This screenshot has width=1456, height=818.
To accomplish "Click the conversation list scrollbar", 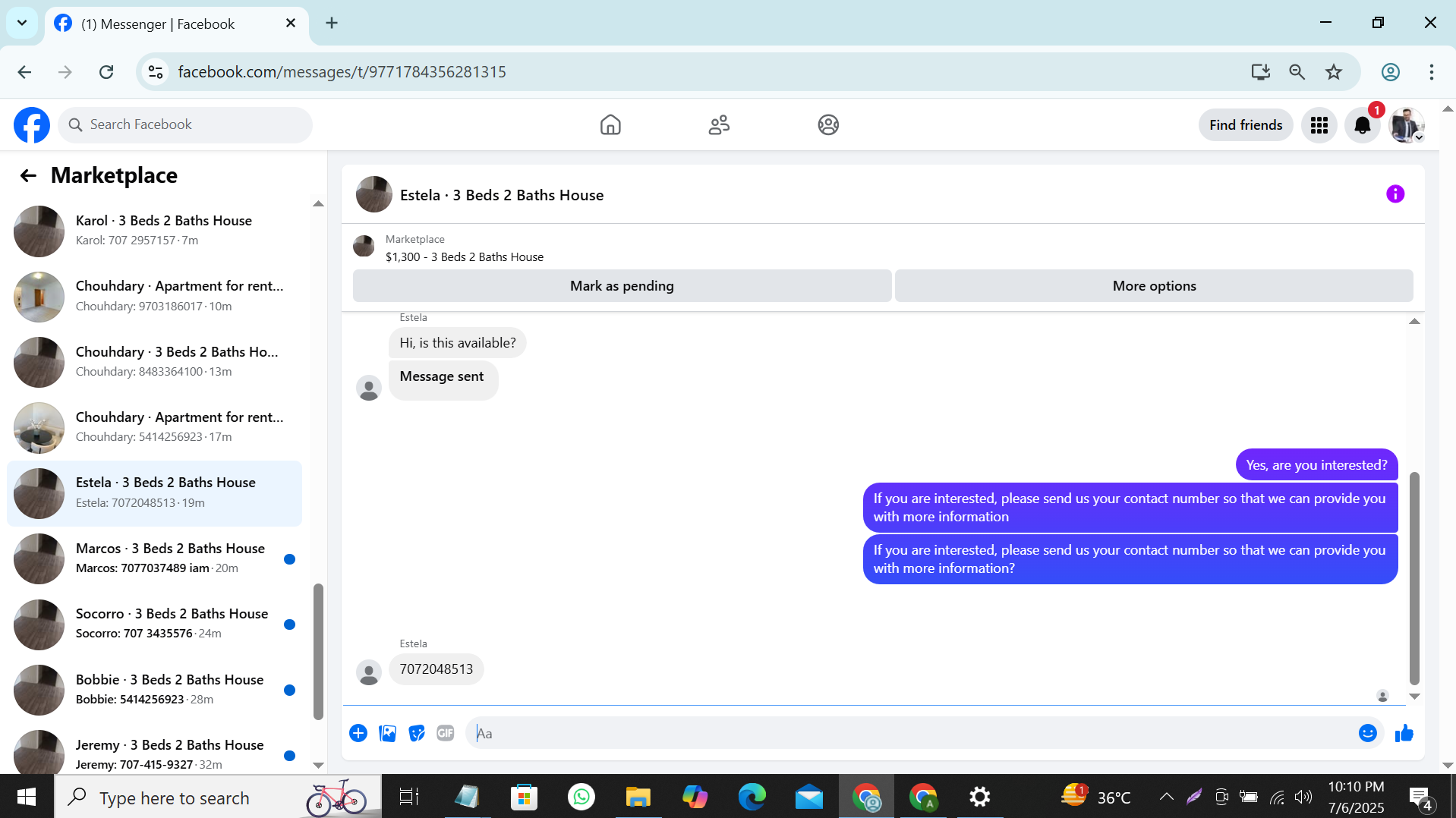I will click(x=318, y=651).
